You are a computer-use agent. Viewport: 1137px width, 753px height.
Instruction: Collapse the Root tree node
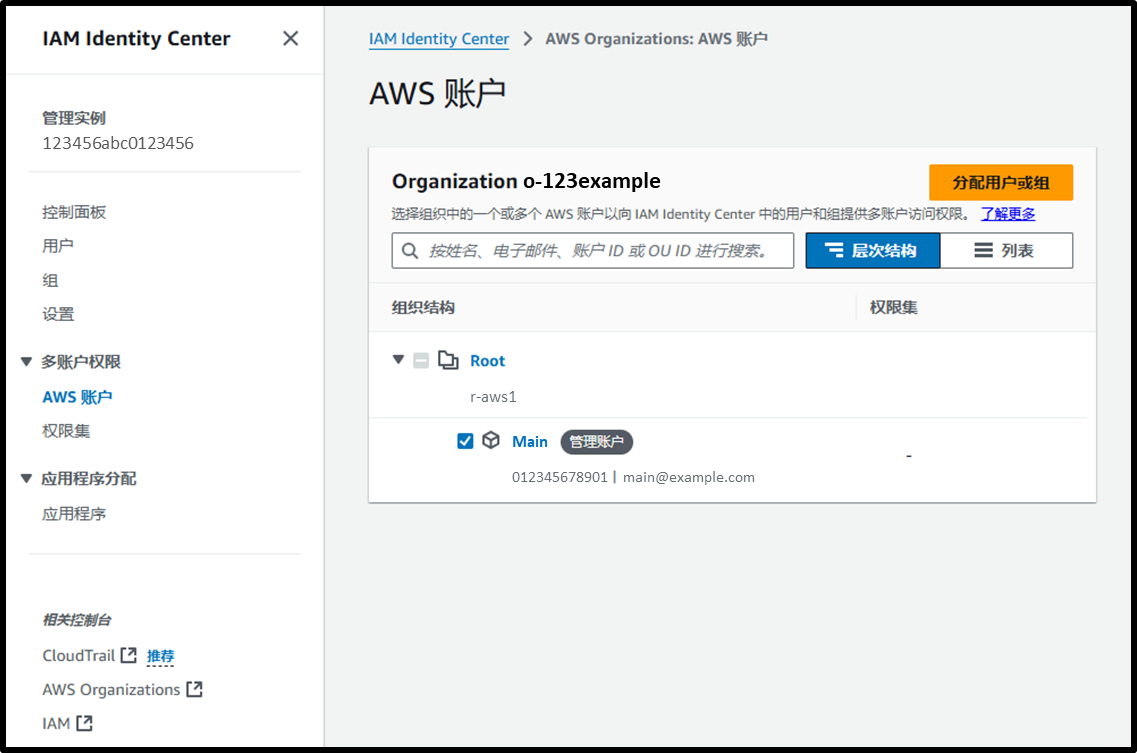398,360
